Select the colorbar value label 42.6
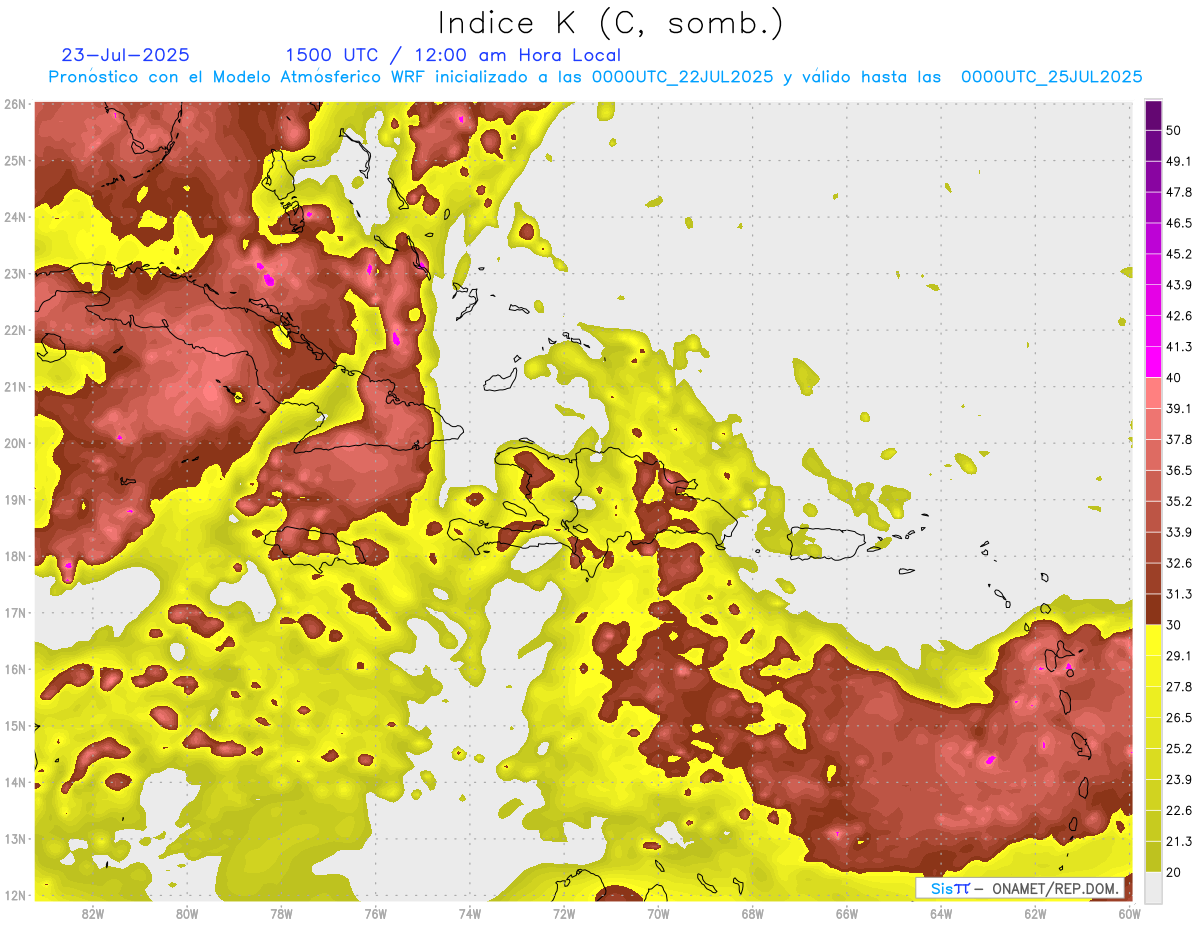The width and height of the screenshot is (1200, 927). click(1179, 316)
